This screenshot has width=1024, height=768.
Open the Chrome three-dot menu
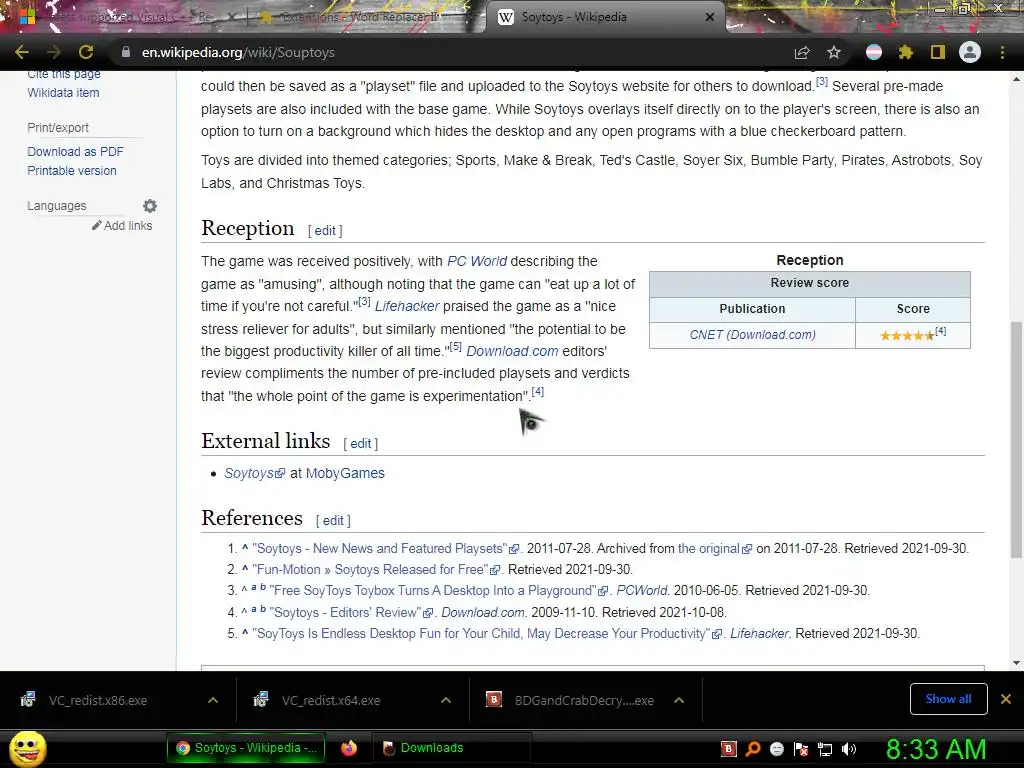click(x=1002, y=52)
